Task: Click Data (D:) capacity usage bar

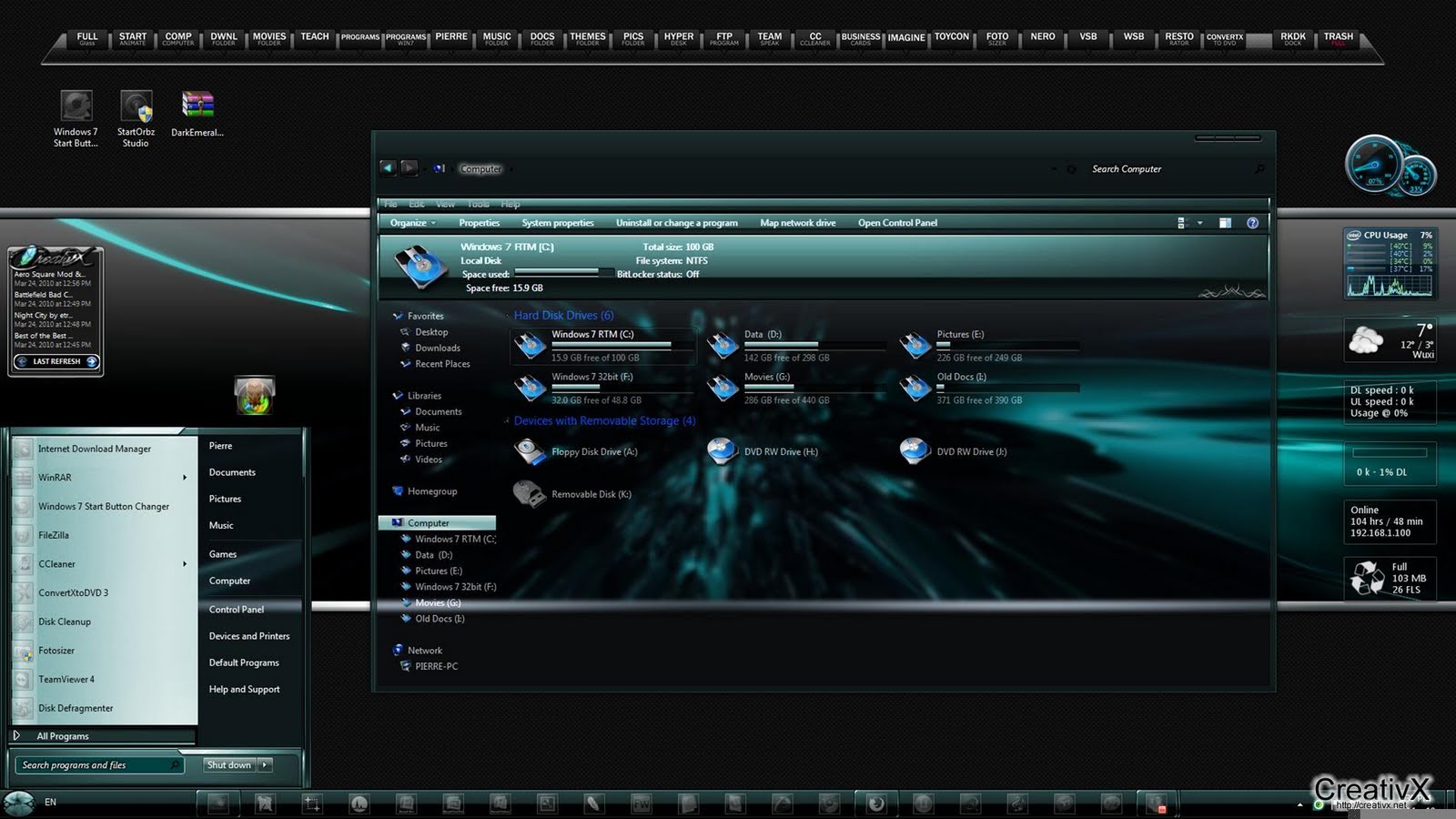Action: tap(815, 346)
